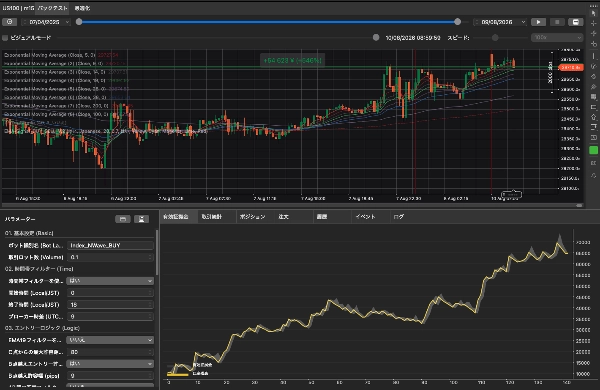The width and height of the screenshot is (600, 390).
Task: Open the 時間帯フィルター dropdown showing はい
Action: 110,281
